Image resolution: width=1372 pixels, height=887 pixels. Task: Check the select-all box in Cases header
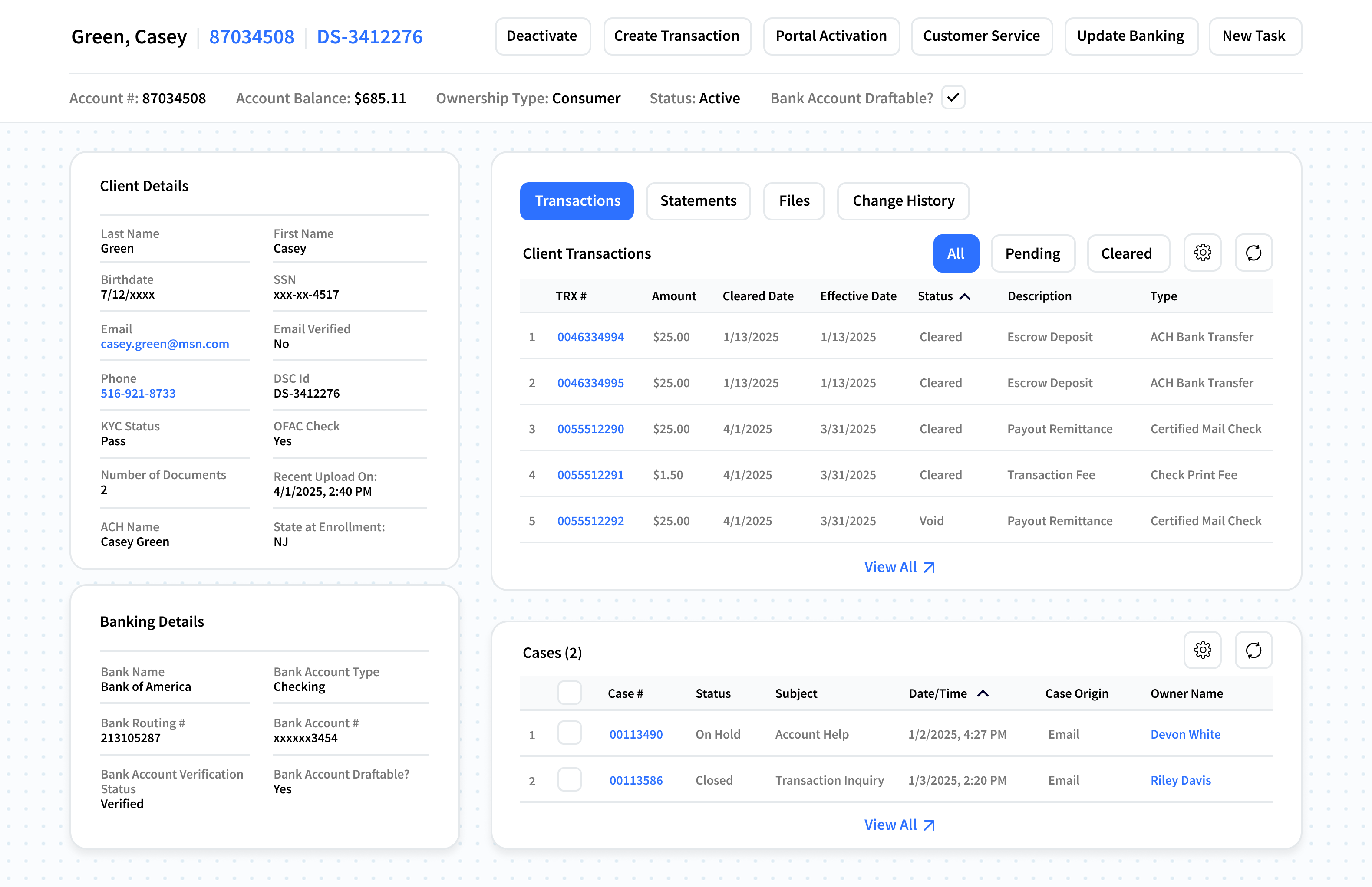569,693
